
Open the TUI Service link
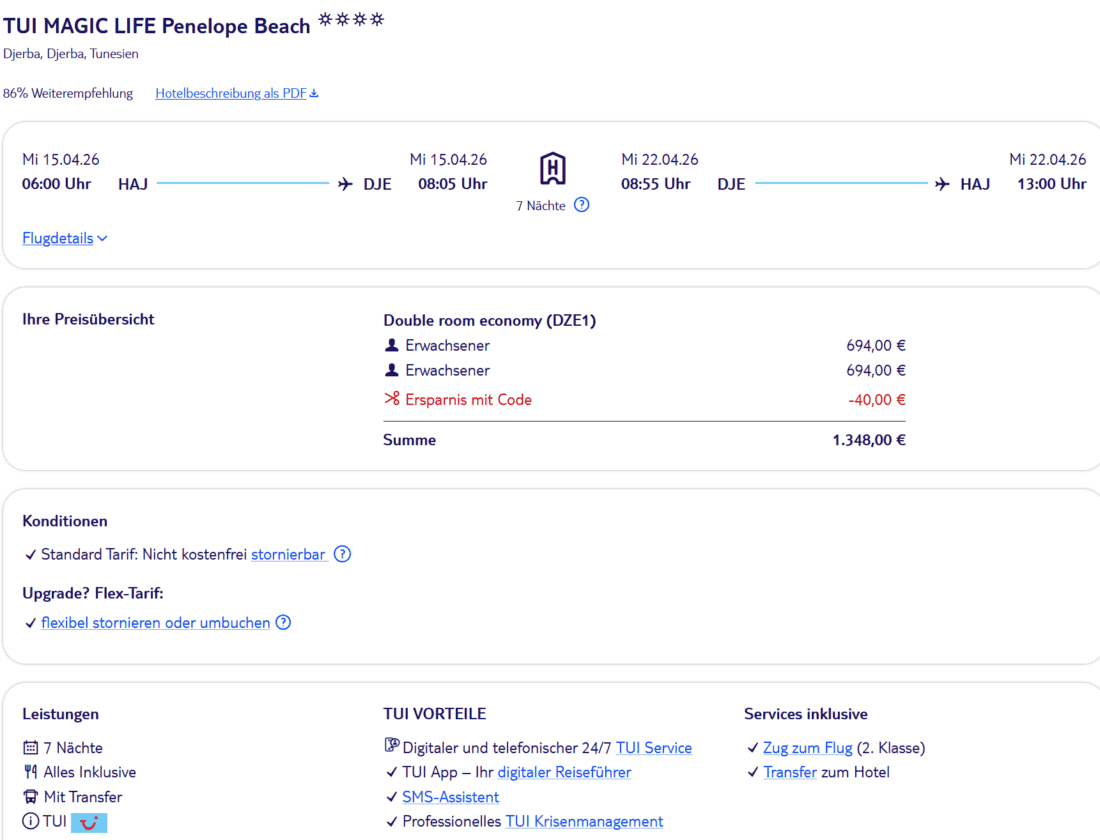tap(654, 748)
